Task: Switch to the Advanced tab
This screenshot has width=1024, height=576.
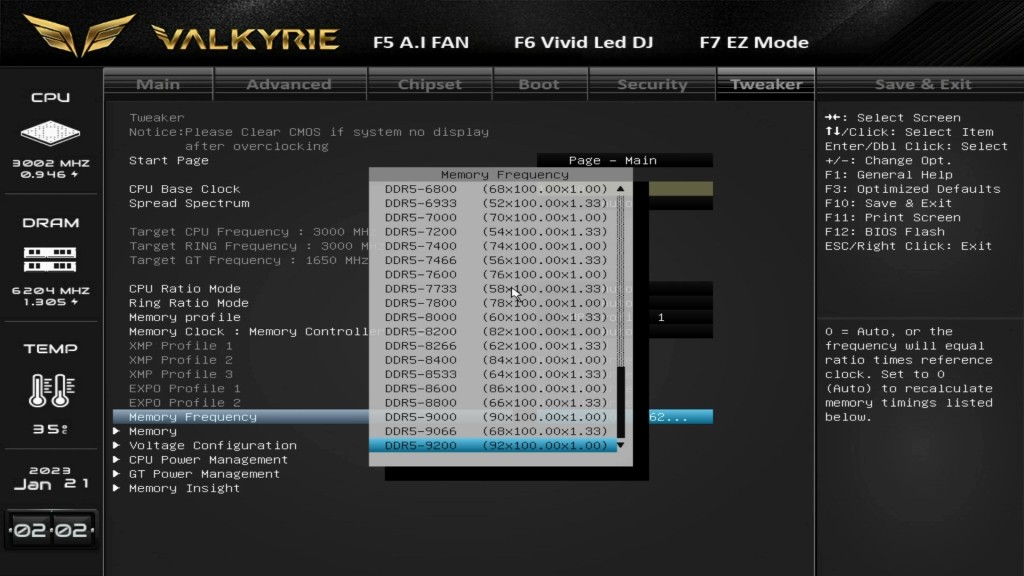Action: 288,84
